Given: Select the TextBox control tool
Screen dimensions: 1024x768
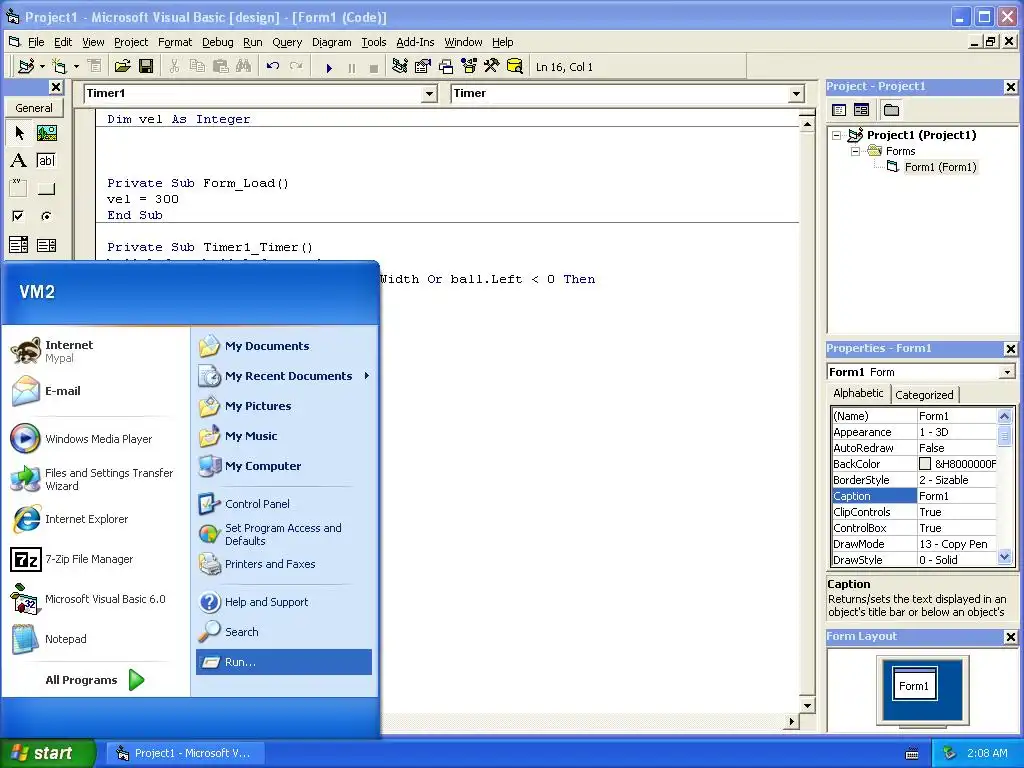Looking at the screenshot, I should pyautogui.click(x=46, y=161).
